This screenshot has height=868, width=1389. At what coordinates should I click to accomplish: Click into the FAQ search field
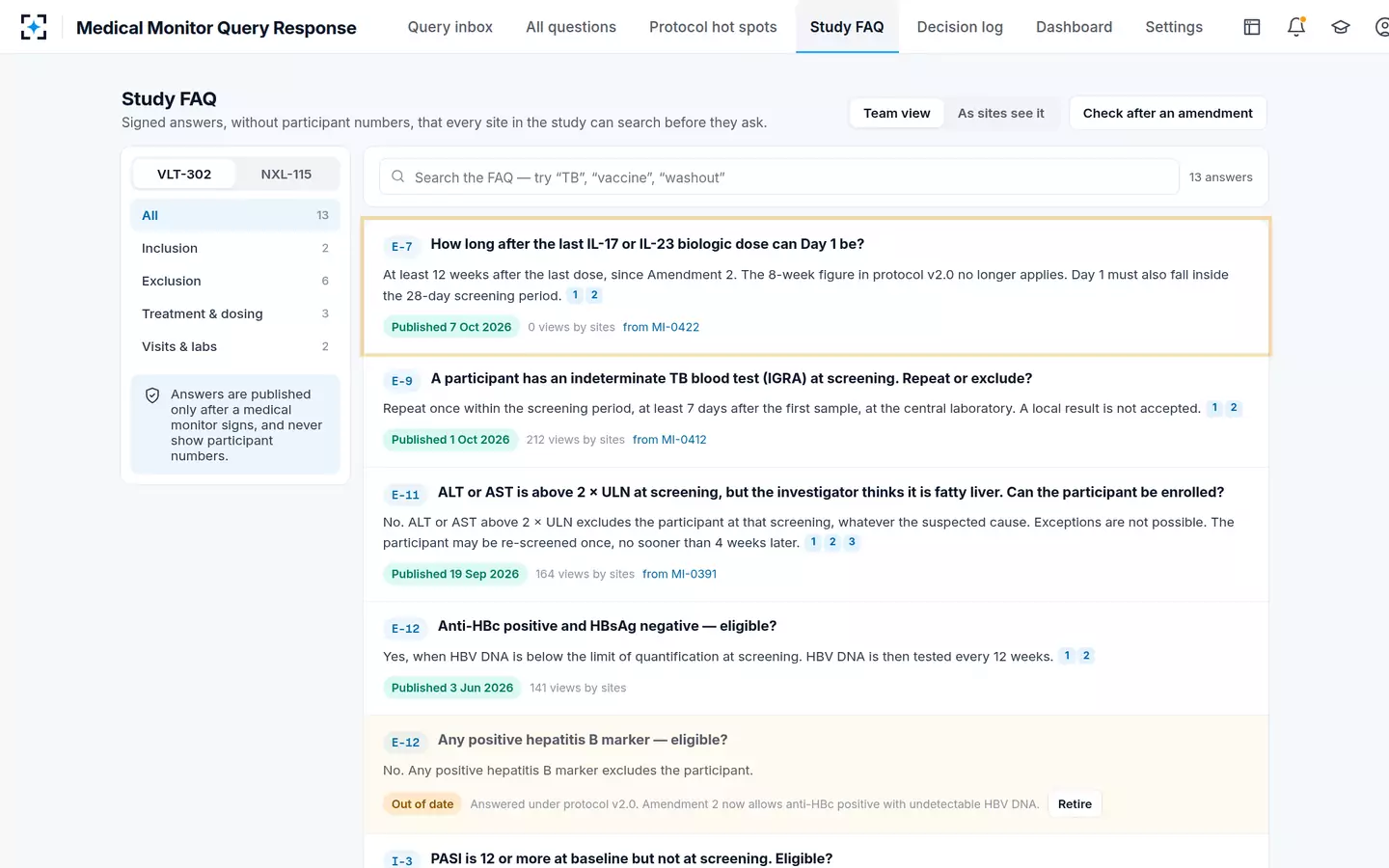pos(779,176)
